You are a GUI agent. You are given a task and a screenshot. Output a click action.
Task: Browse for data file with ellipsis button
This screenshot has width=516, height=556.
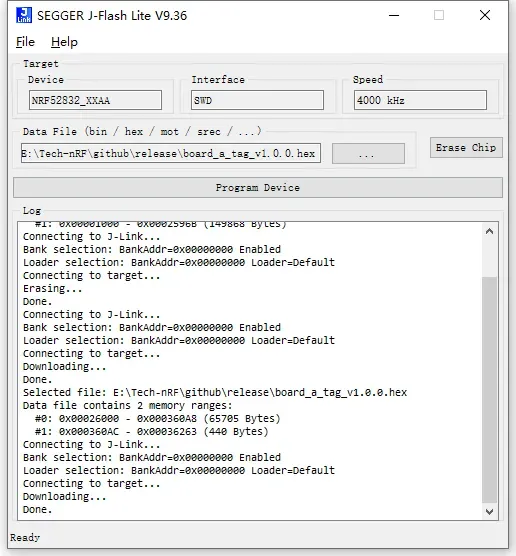click(368, 154)
